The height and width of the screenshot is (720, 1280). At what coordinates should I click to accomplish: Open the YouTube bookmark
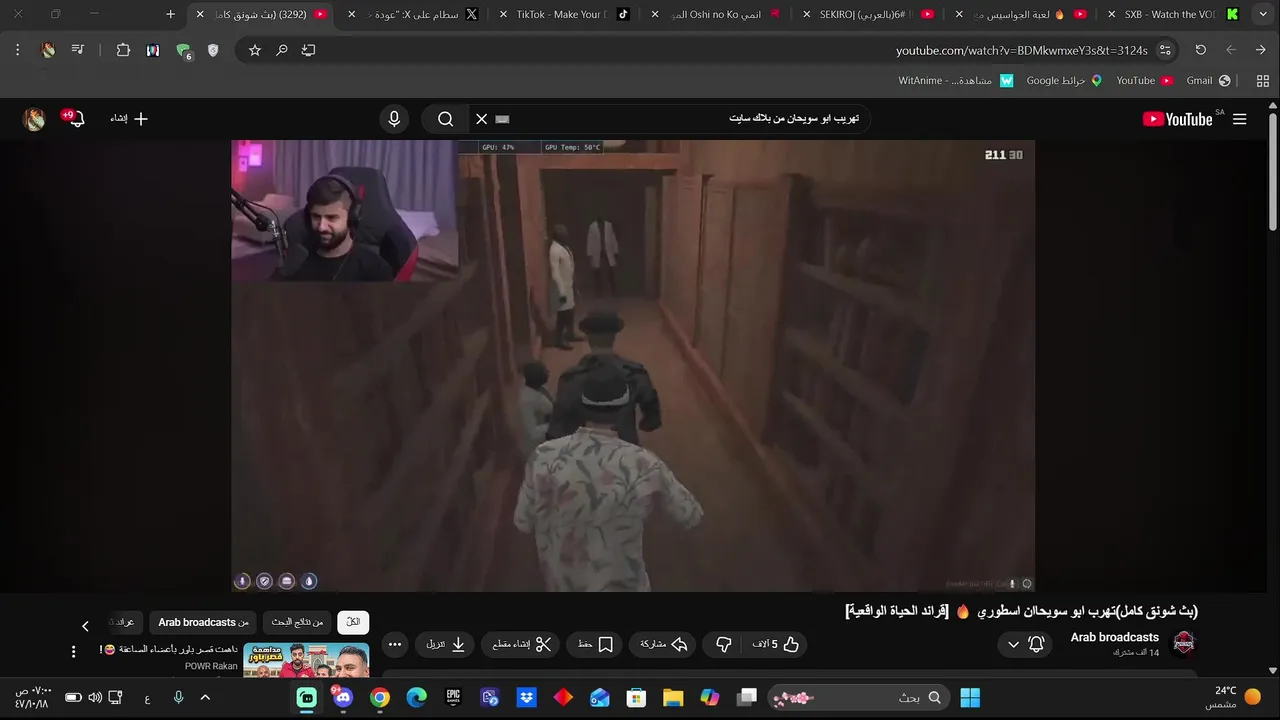click(x=1144, y=80)
